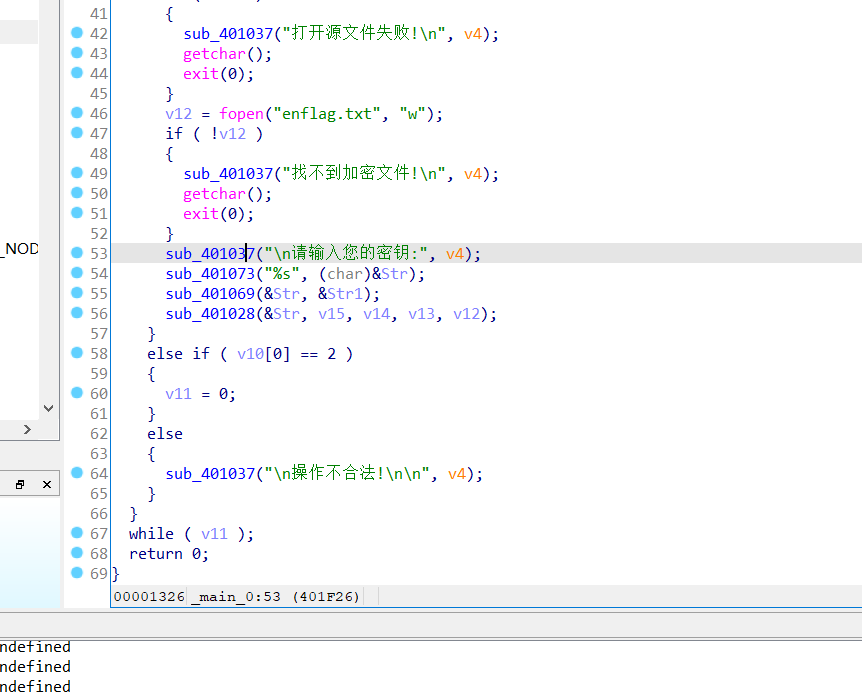Click getchar call on line 43
Image resolution: width=862 pixels, height=698 pixels.
click(214, 54)
